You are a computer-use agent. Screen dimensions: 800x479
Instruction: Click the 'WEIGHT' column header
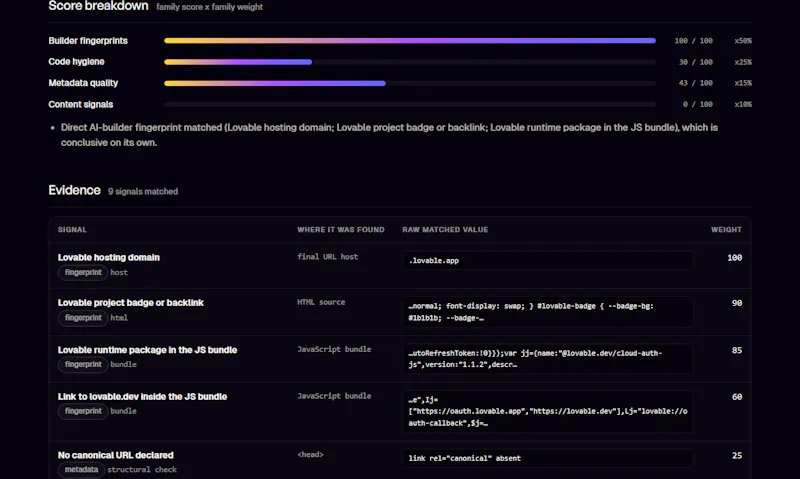(x=727, y=230)
